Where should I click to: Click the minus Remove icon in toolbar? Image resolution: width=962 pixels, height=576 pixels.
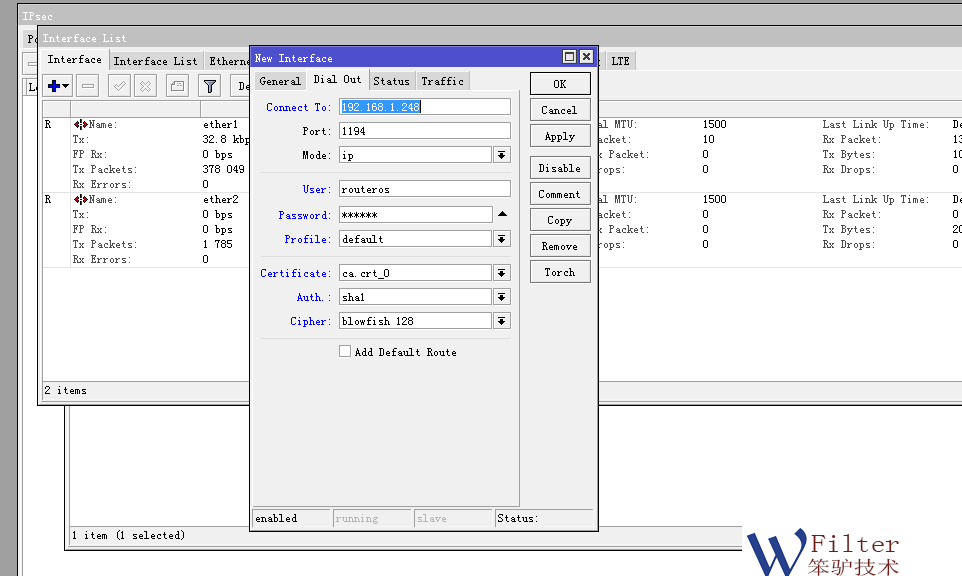click(88, 87)
